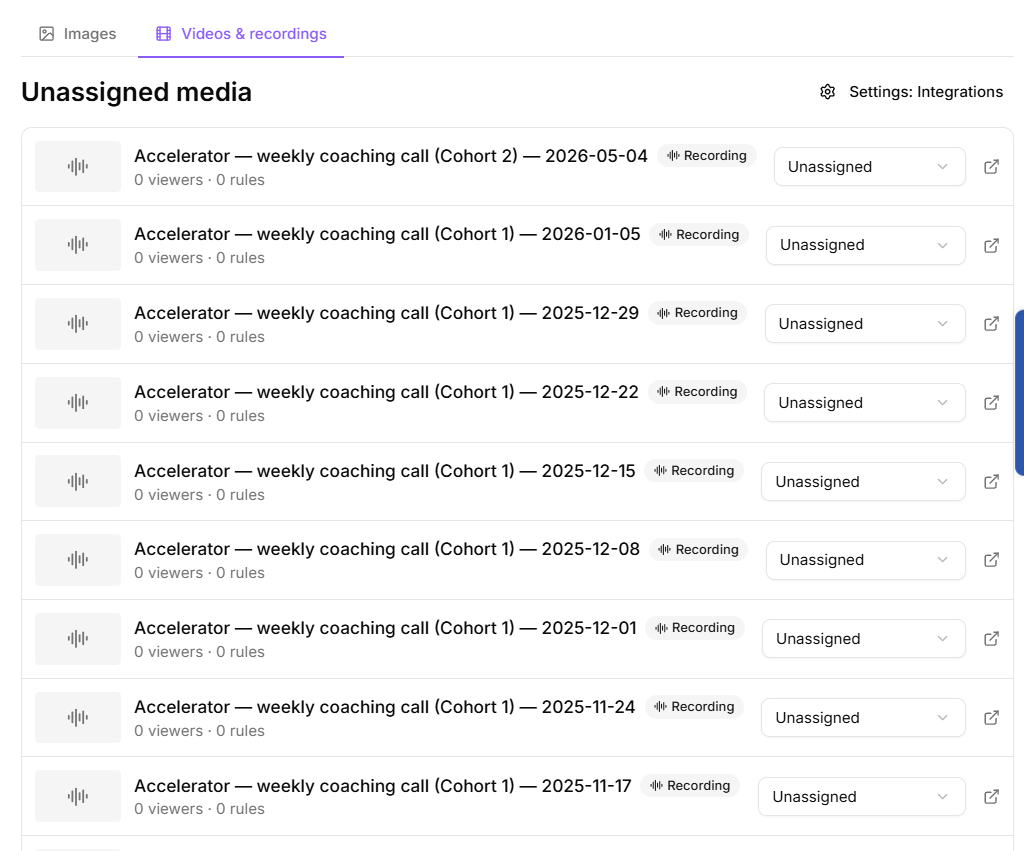
Task: Open the Cohort 1 call titled 2025-12-22
Action: pyautogui.click(x=387, y=392)
